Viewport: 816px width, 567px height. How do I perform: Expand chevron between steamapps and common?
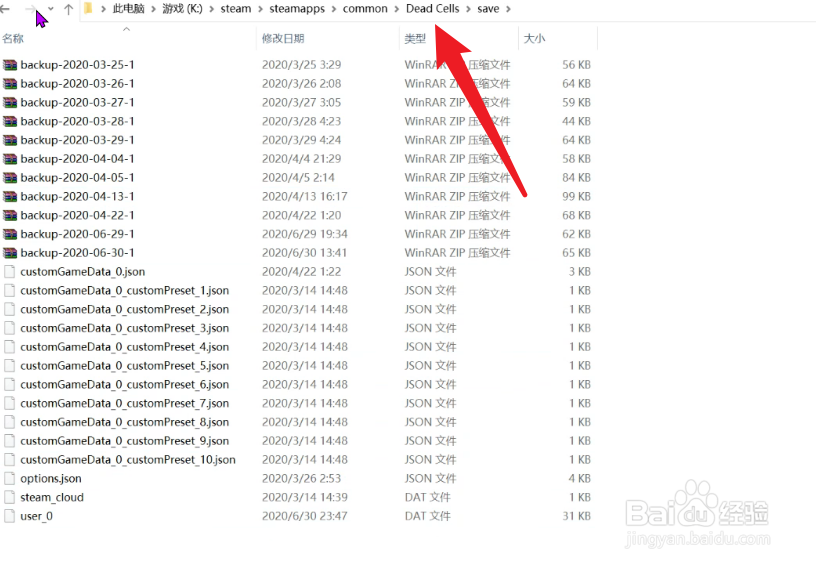(x=334, y=9)
